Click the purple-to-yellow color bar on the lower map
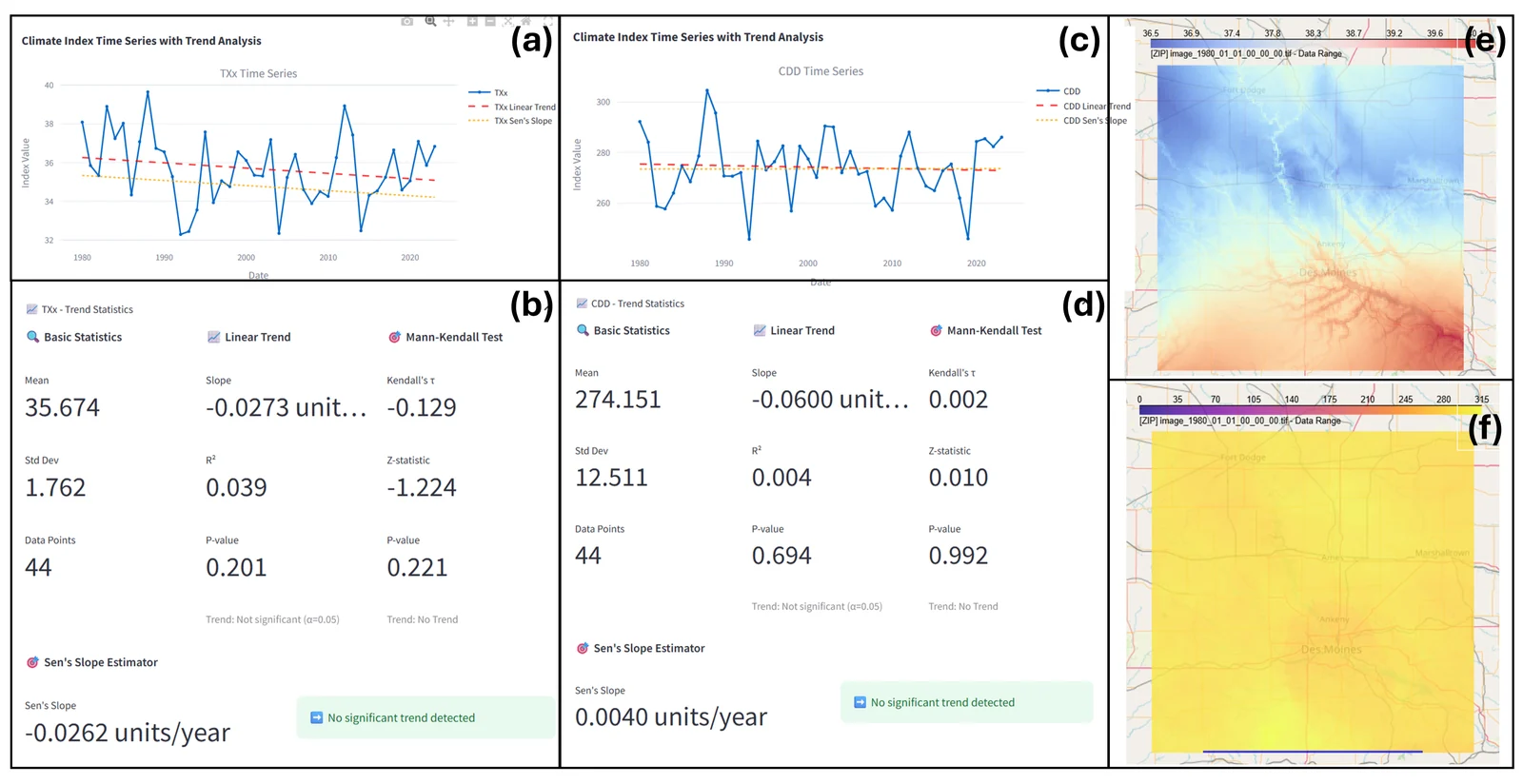The height and width of the screenshot is (784, 1523). click(1313, 411)
